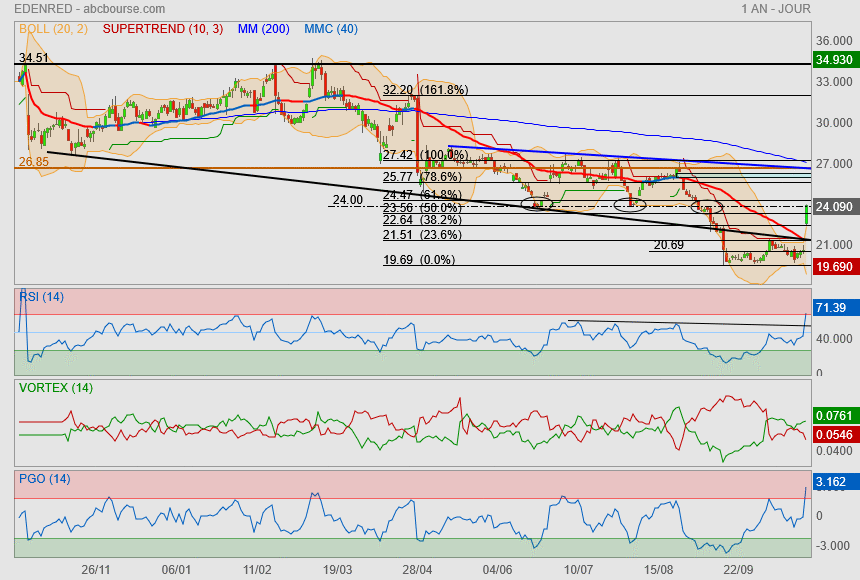This screenshot has width=860, height=580.
Task: Click the 19.69 (0.0%) Fibonacci label
Action: 419,260
